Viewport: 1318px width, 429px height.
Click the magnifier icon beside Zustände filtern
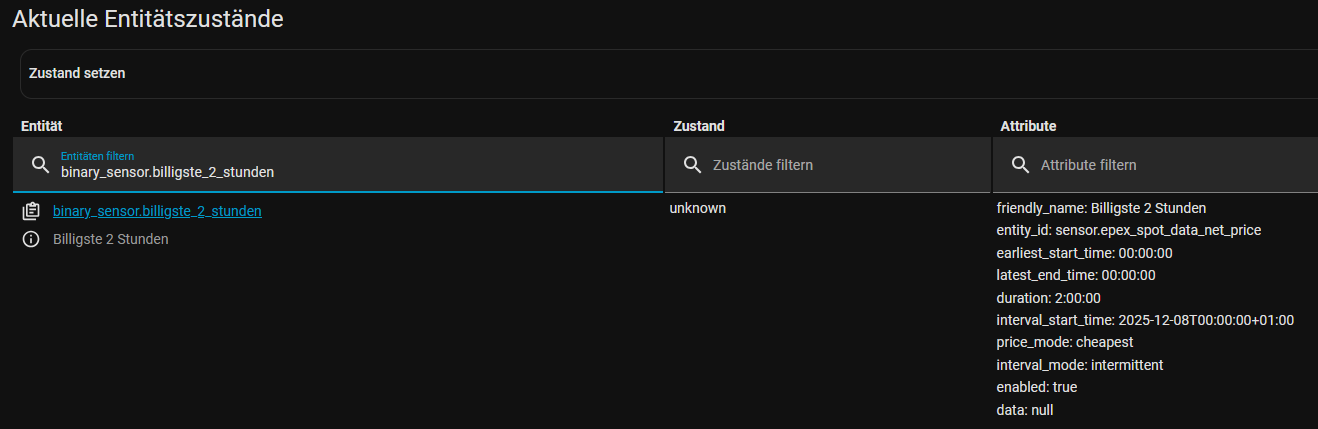click(691, 164)
